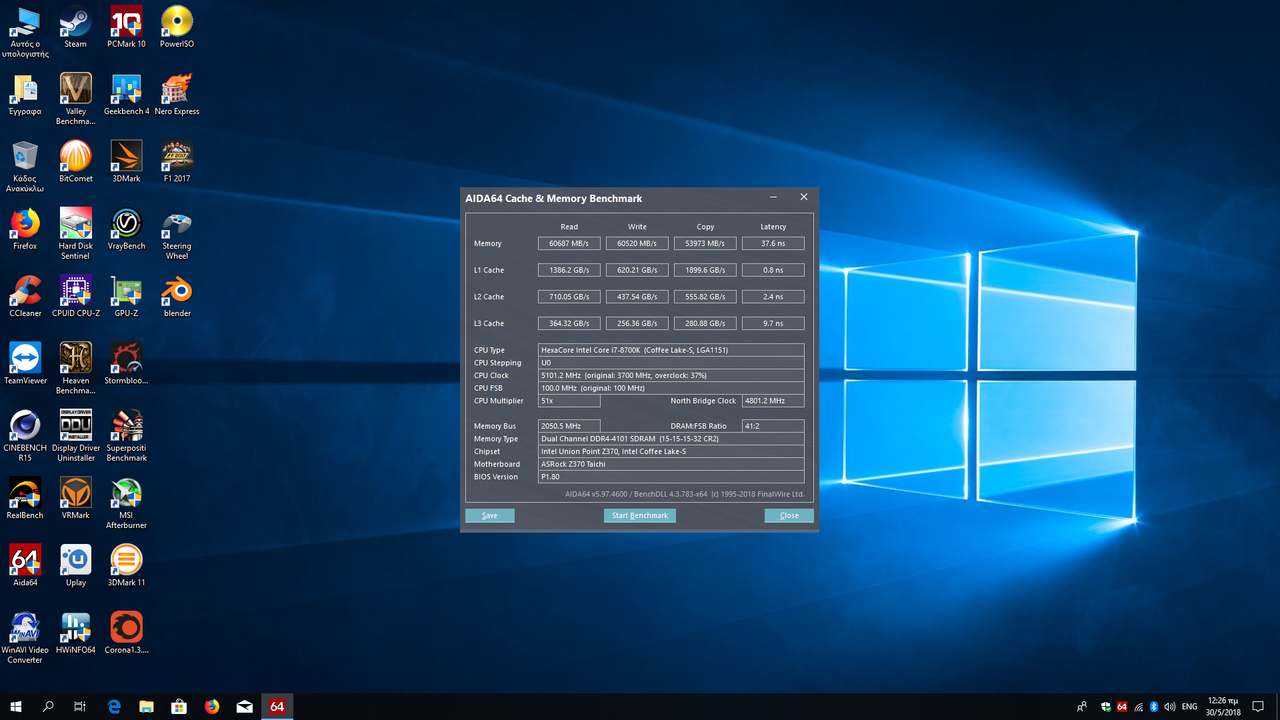The height and width of the screenshot is (720, 1280).
Task: Select the HWiNFO64 desktop icon
Action: tap(76, 632)
